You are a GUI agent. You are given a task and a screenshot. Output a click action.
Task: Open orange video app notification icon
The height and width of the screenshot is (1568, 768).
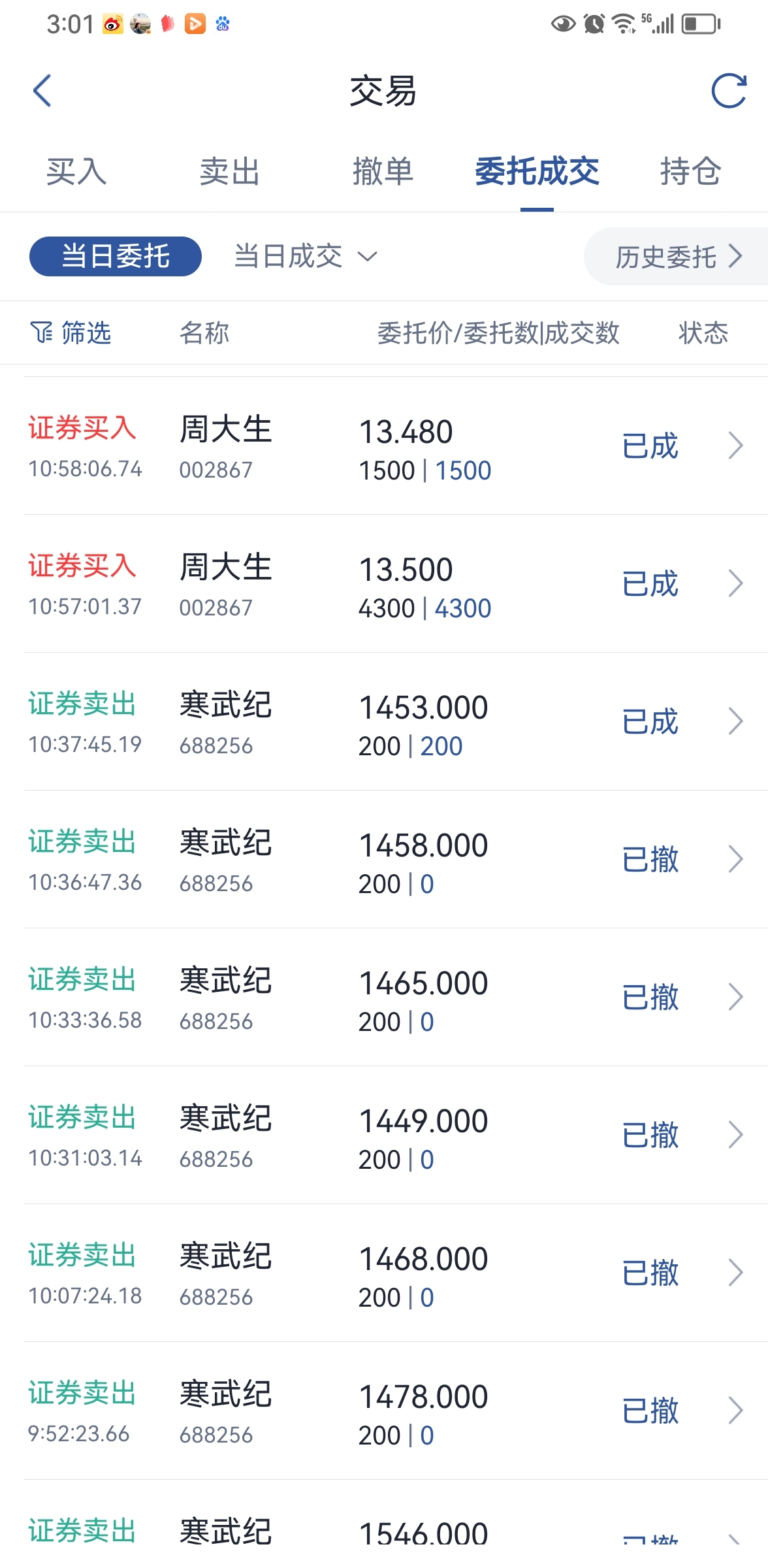click(x=195, y=24)
